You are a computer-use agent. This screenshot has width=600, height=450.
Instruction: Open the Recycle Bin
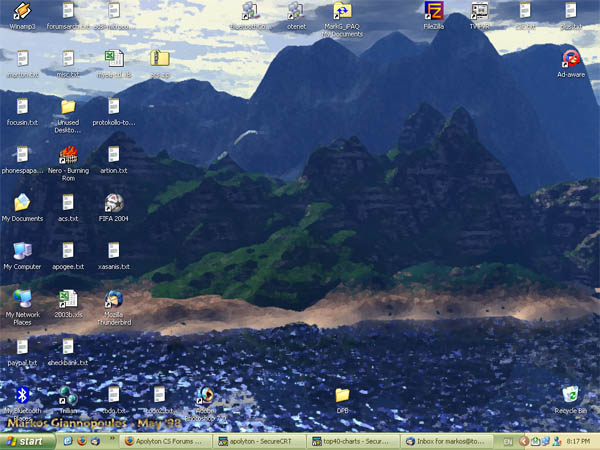point(570,396)
